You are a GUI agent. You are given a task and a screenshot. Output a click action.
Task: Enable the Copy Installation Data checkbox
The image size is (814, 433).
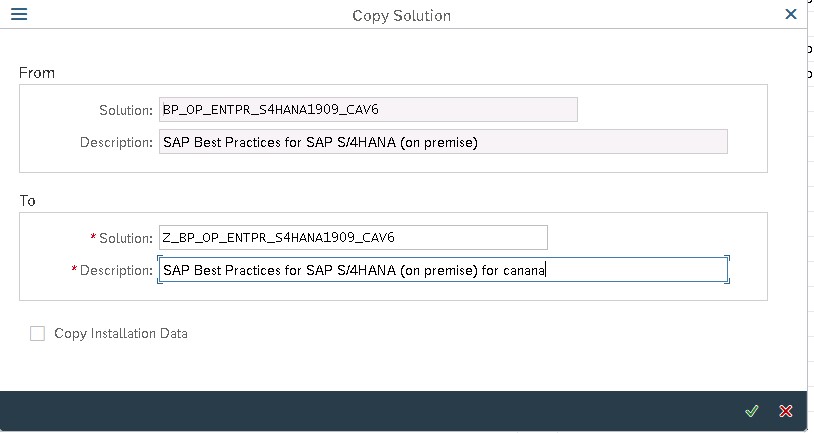tap(37, 333)
